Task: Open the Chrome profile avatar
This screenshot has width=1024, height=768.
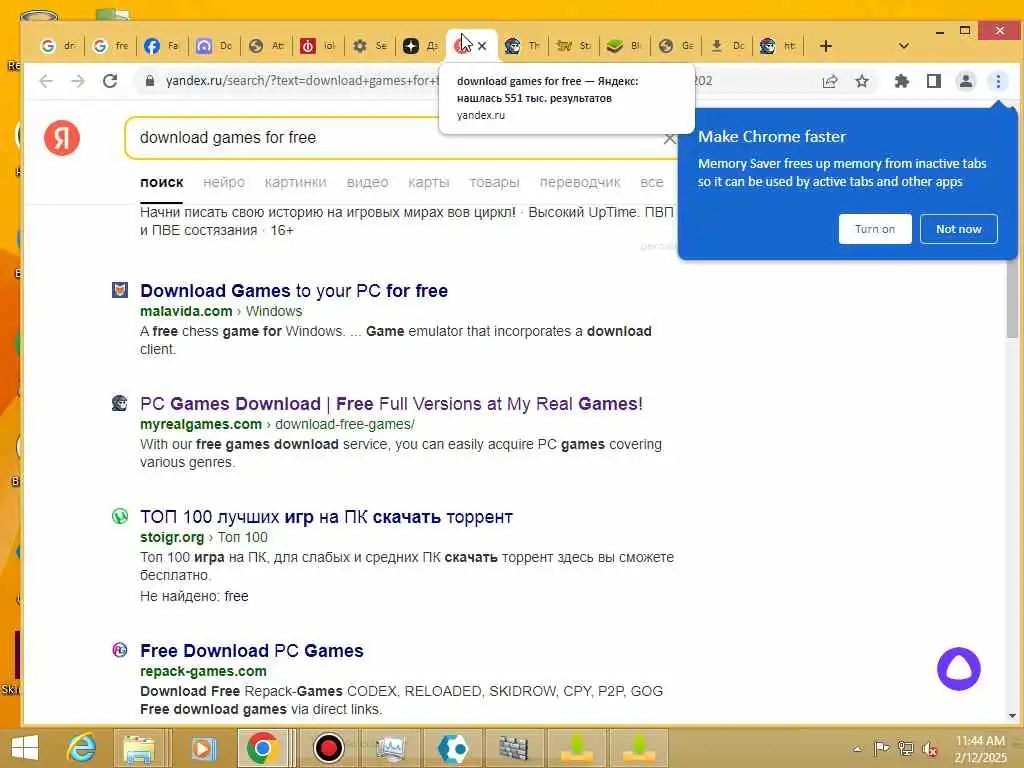Action: [x=965, y=81]
